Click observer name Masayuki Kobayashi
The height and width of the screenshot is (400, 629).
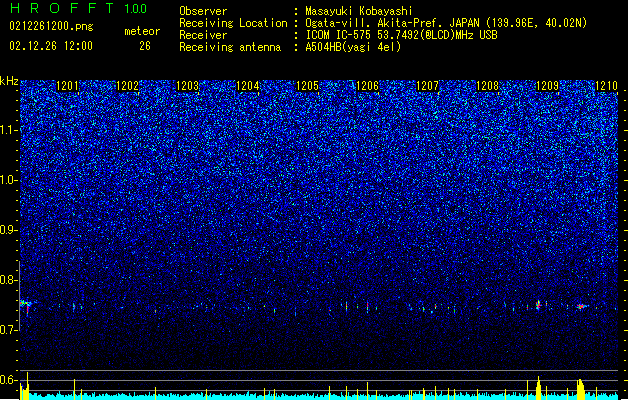click(x=359, y=11)
